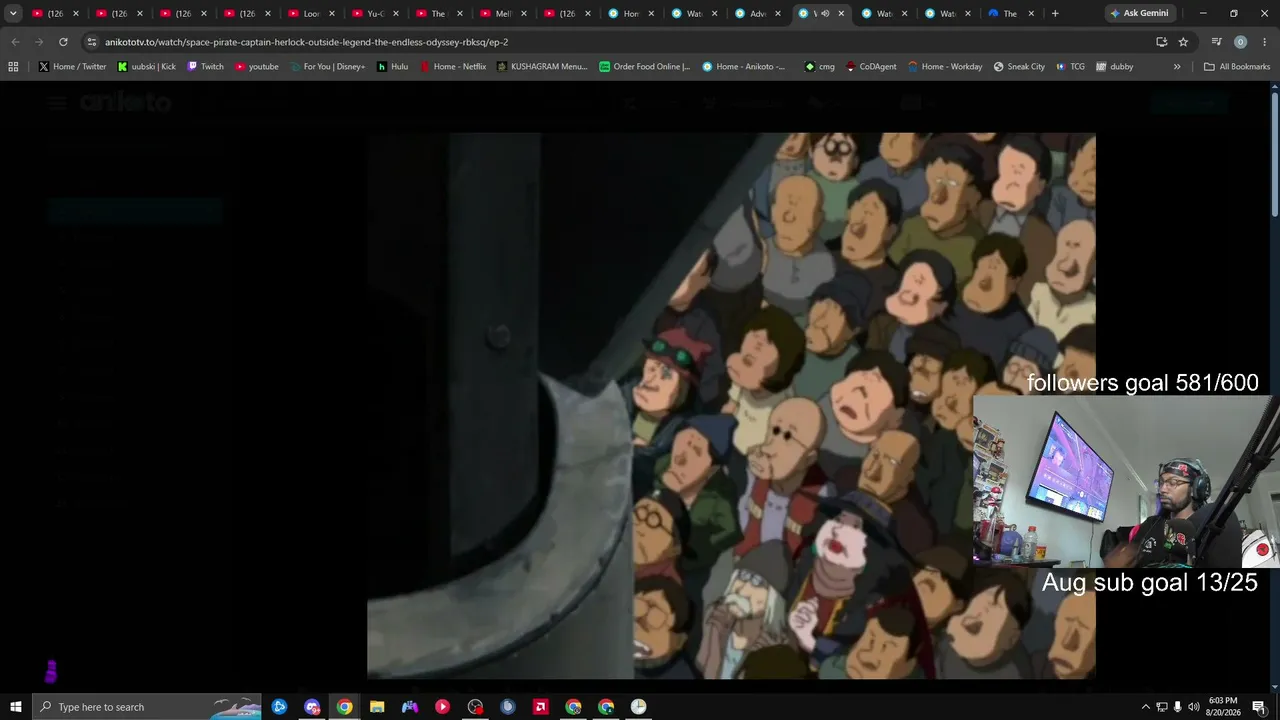Image resolution: width=1280 pixels, height=720 pixels.
Task: Switch to the 'Yu-G' YouTube tab
Action: point(375,14)
